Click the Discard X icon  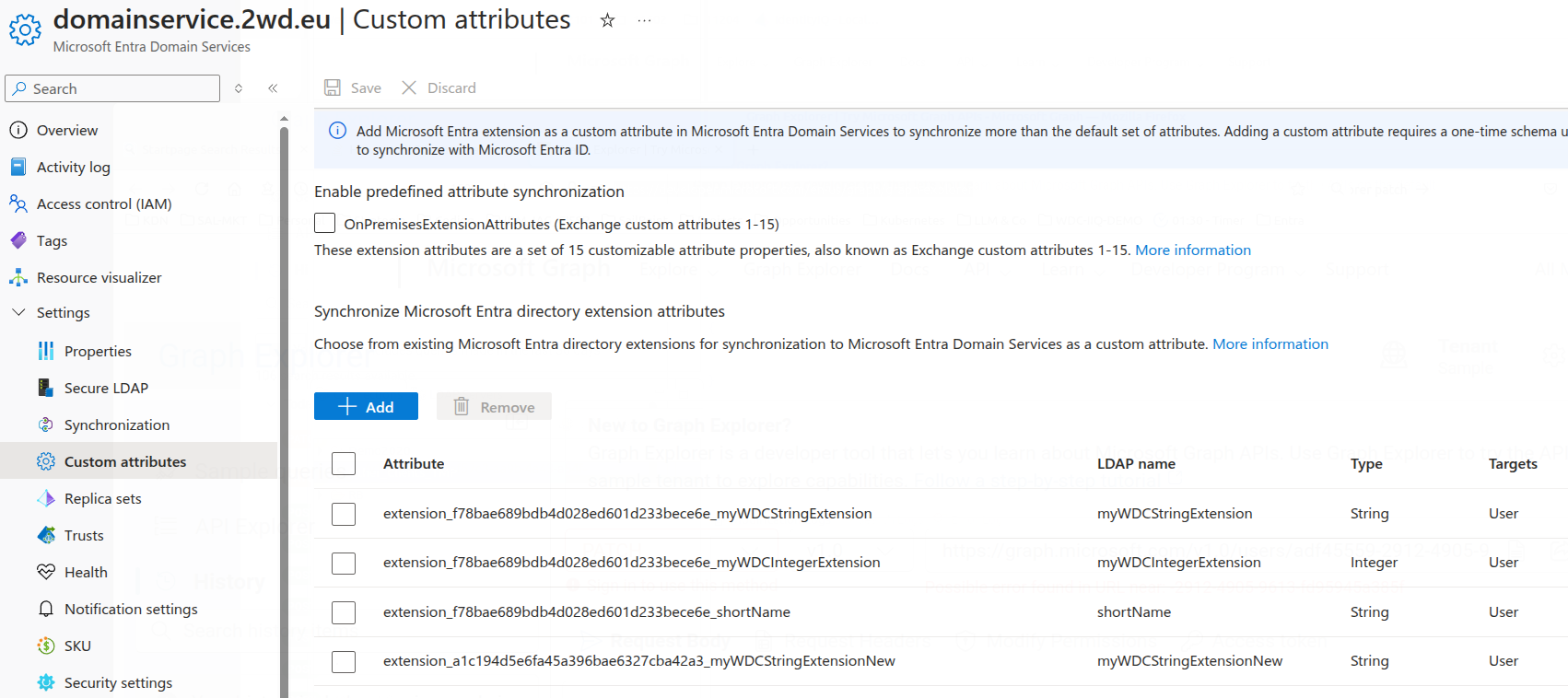coord(409,87)
